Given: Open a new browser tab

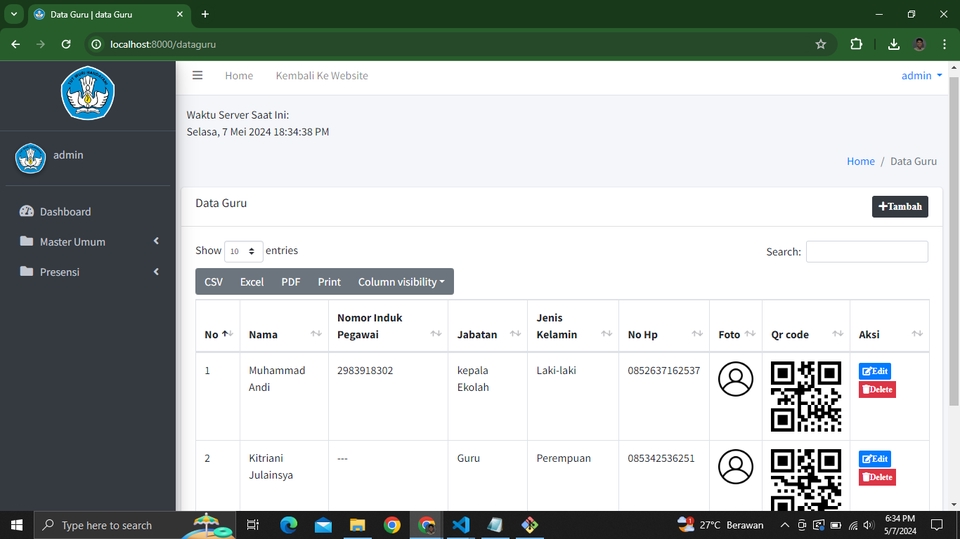Looking at the screenshot, I should pyautogui.click(x=205, y=13).
